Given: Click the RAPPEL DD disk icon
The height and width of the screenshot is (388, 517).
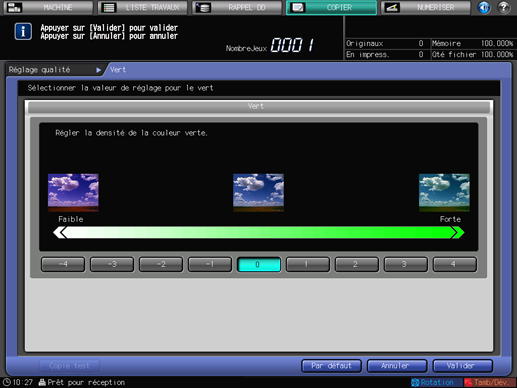Looking at the screenshot, I should [203, 7].
